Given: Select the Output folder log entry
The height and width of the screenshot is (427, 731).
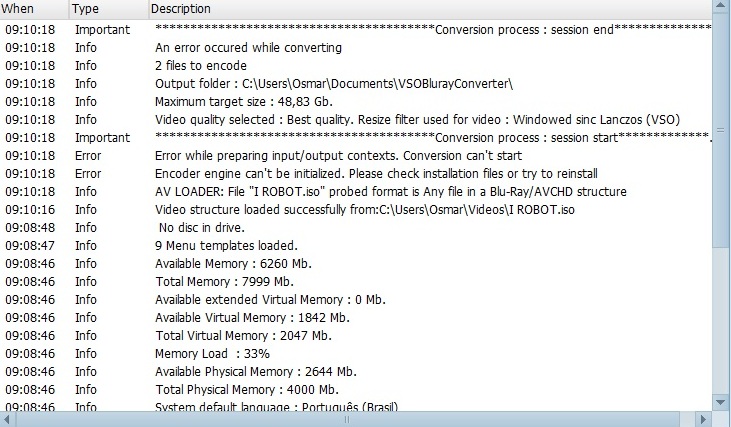Looking at the screenshot, I should [x=356, y=84].
